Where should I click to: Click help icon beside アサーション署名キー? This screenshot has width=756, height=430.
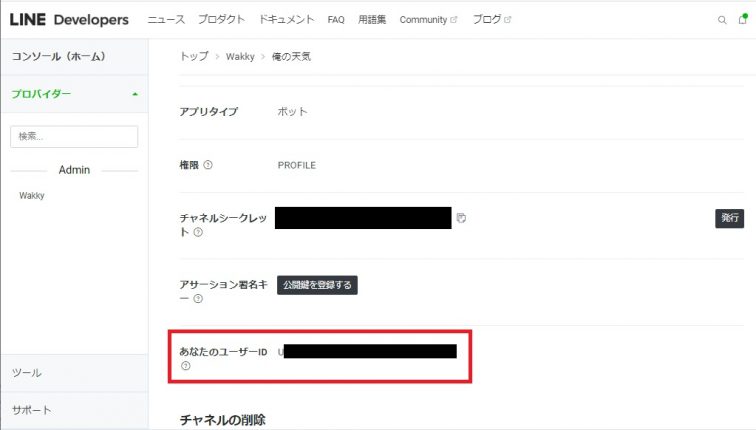[x=198, y=298]
